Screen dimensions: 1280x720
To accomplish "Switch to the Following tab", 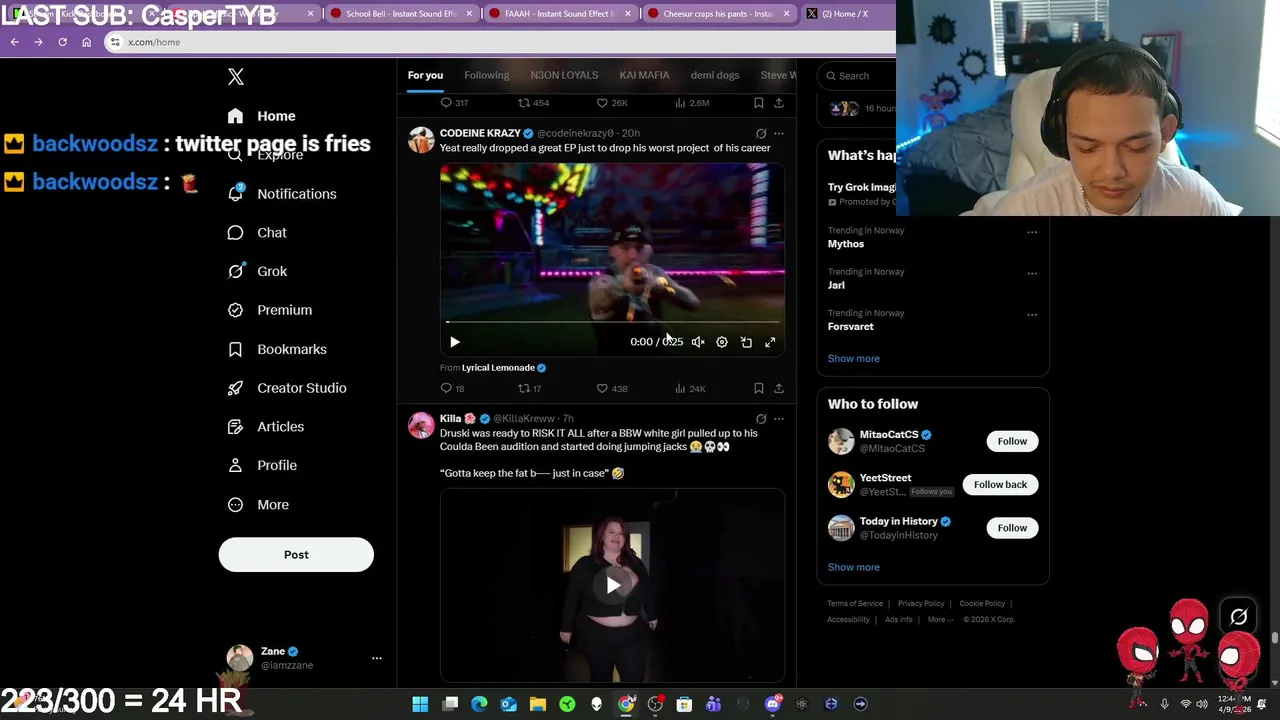I will (x=486, y=75).
